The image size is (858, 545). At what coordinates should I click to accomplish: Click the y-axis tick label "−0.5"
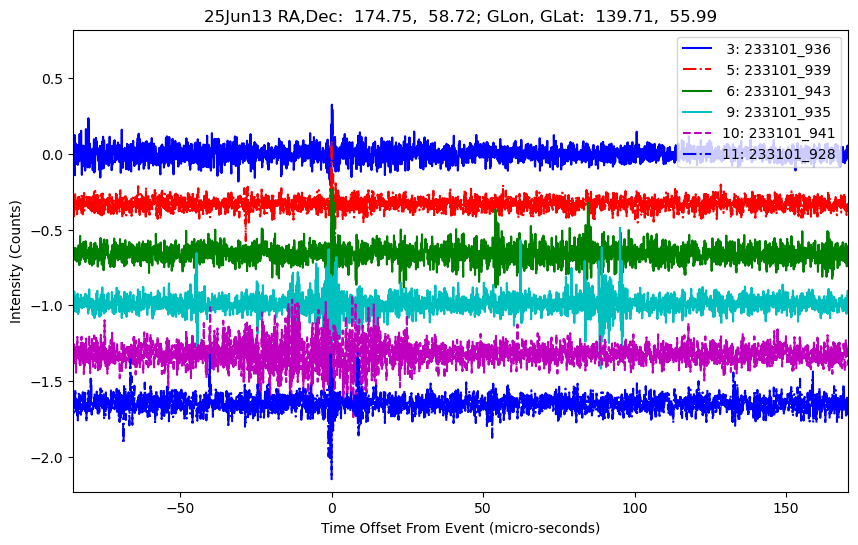coord(49,230)
